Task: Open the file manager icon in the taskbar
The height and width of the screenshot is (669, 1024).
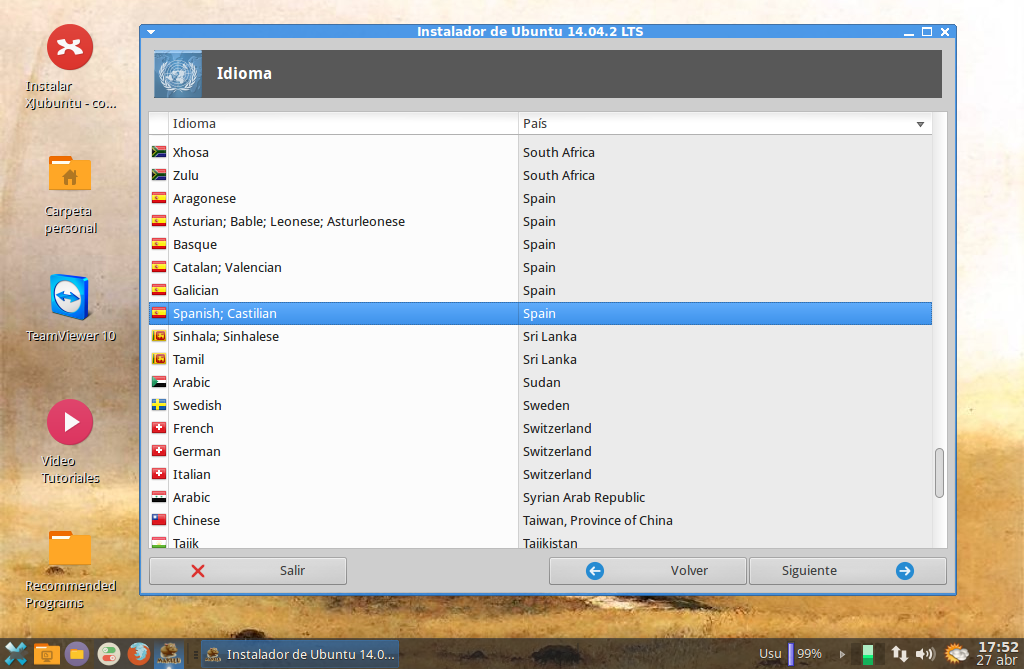Action: tap(77, 653)
